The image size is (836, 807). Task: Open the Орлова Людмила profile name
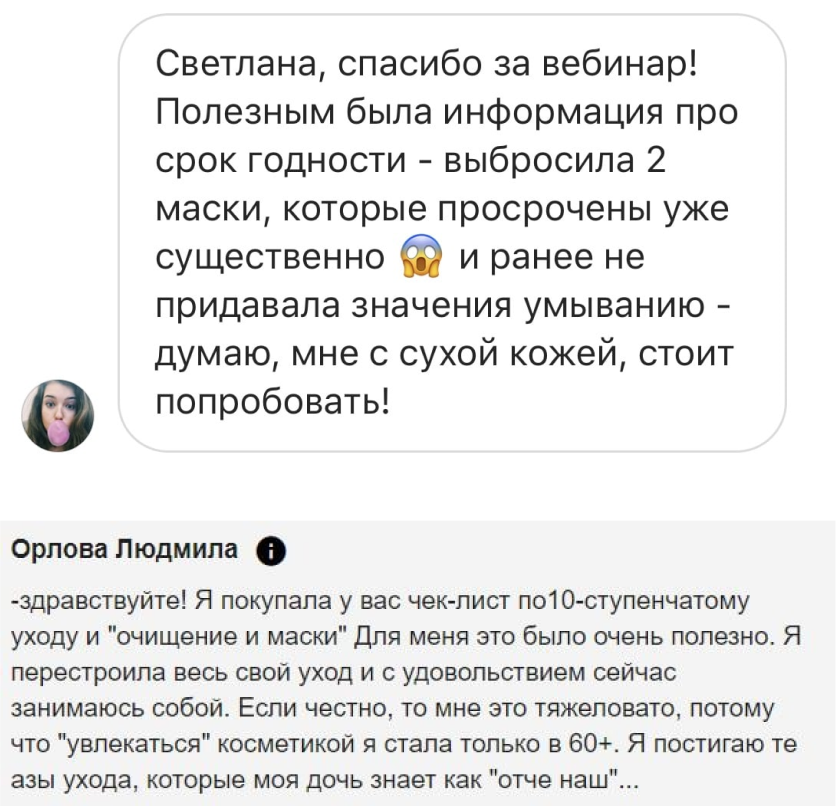[125, 549]
